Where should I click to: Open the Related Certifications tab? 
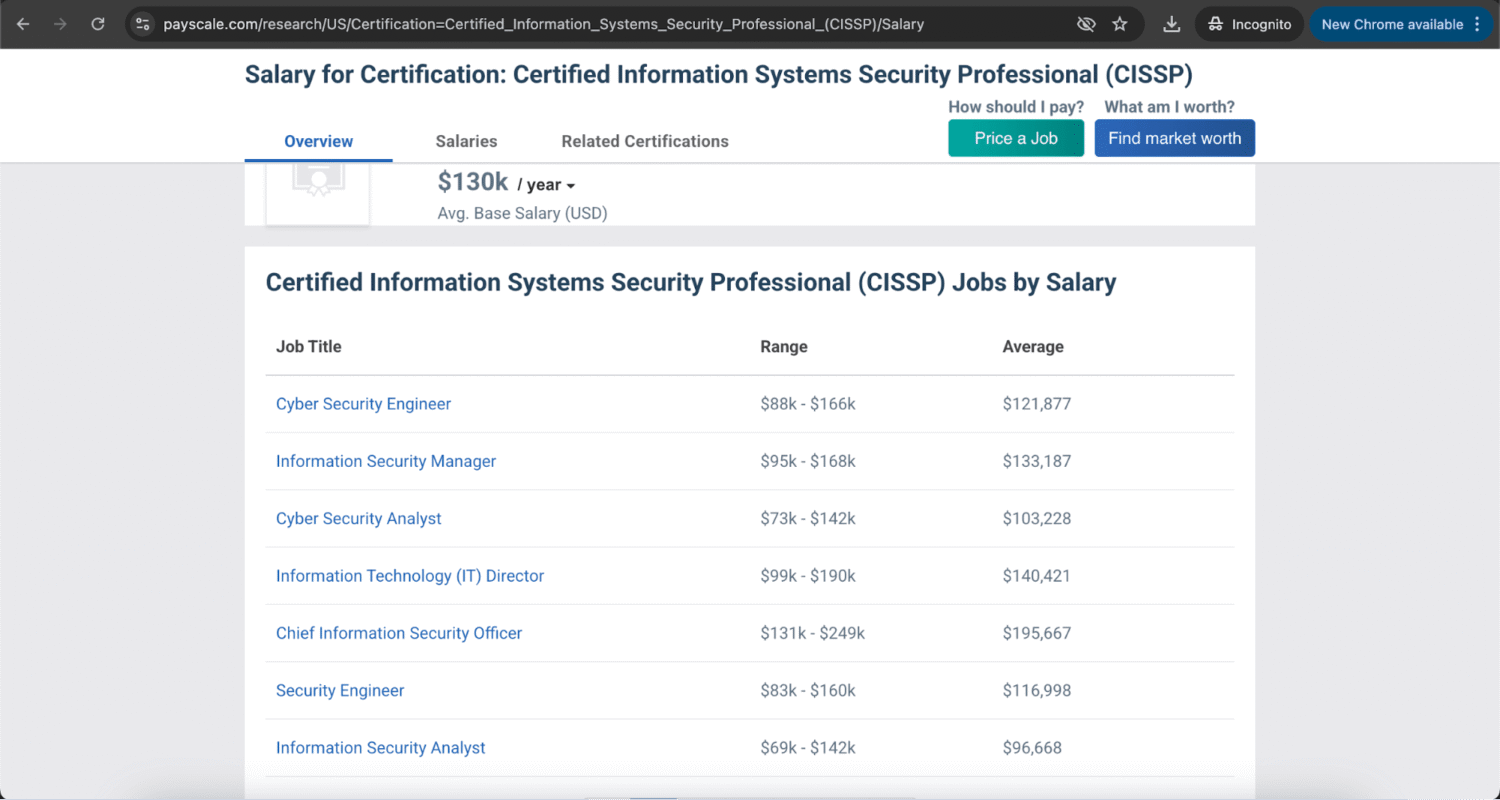coord(645,141)
